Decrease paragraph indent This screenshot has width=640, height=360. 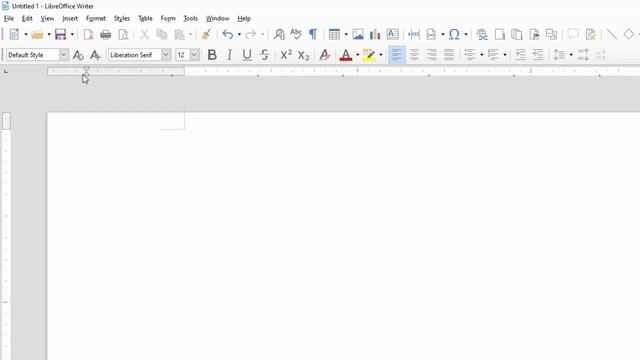pos(538,55)
